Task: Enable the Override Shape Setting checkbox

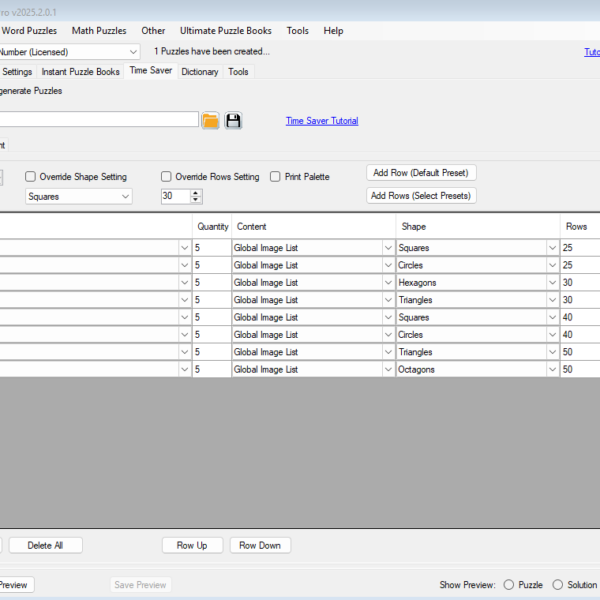Action: 30,177
